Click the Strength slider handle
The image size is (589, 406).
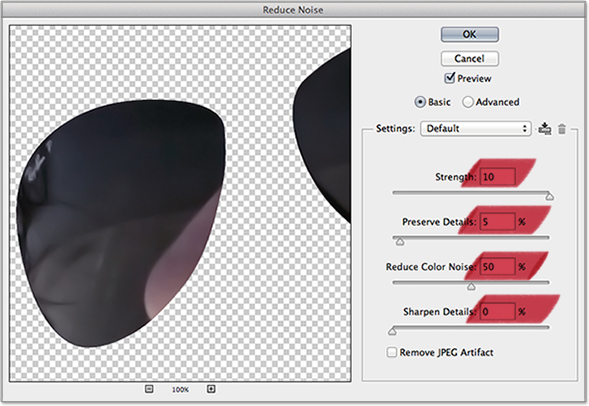click(x=550, y=196)
